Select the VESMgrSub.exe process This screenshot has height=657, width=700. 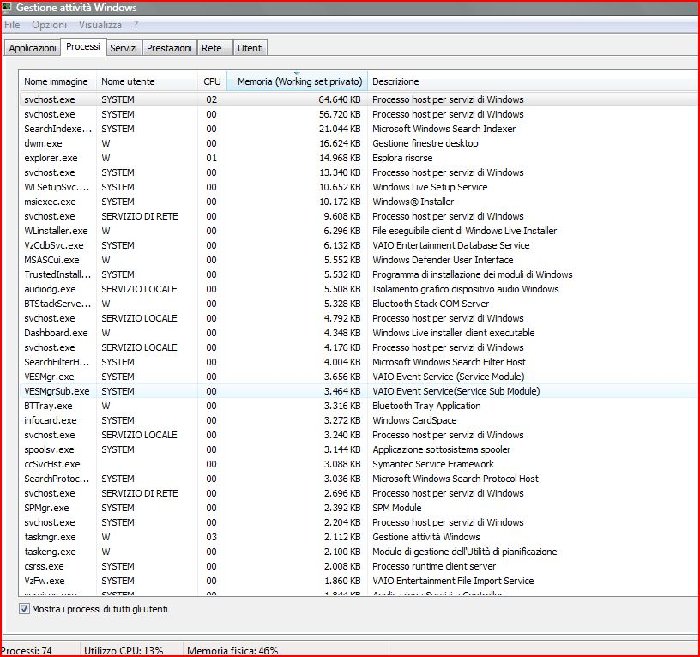[x=358, y=391]
